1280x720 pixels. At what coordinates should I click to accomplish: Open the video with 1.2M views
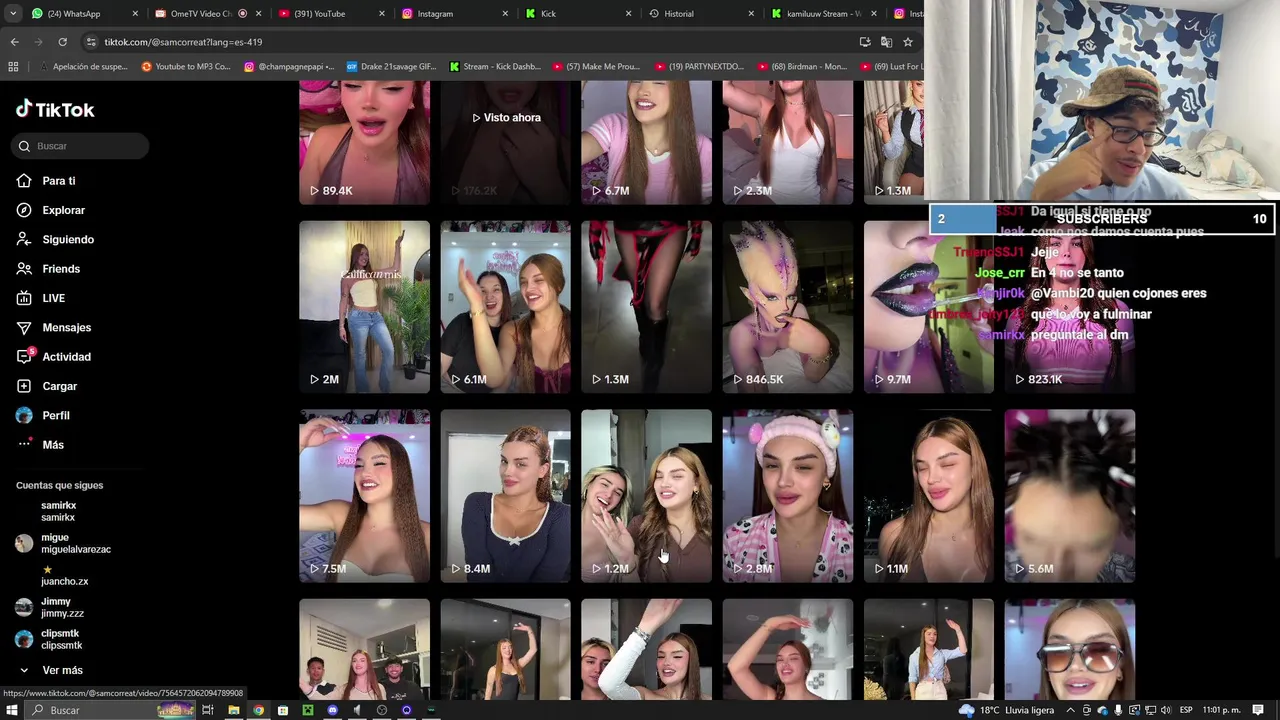(x=646, y=496)
